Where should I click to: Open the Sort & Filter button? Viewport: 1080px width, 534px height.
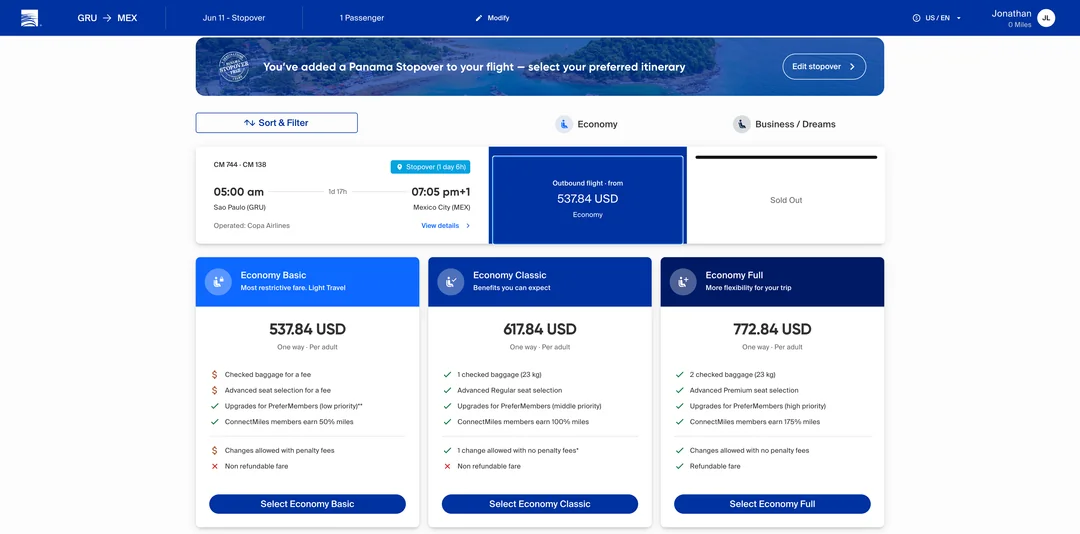pyautogui.click(x=276, y=123)
